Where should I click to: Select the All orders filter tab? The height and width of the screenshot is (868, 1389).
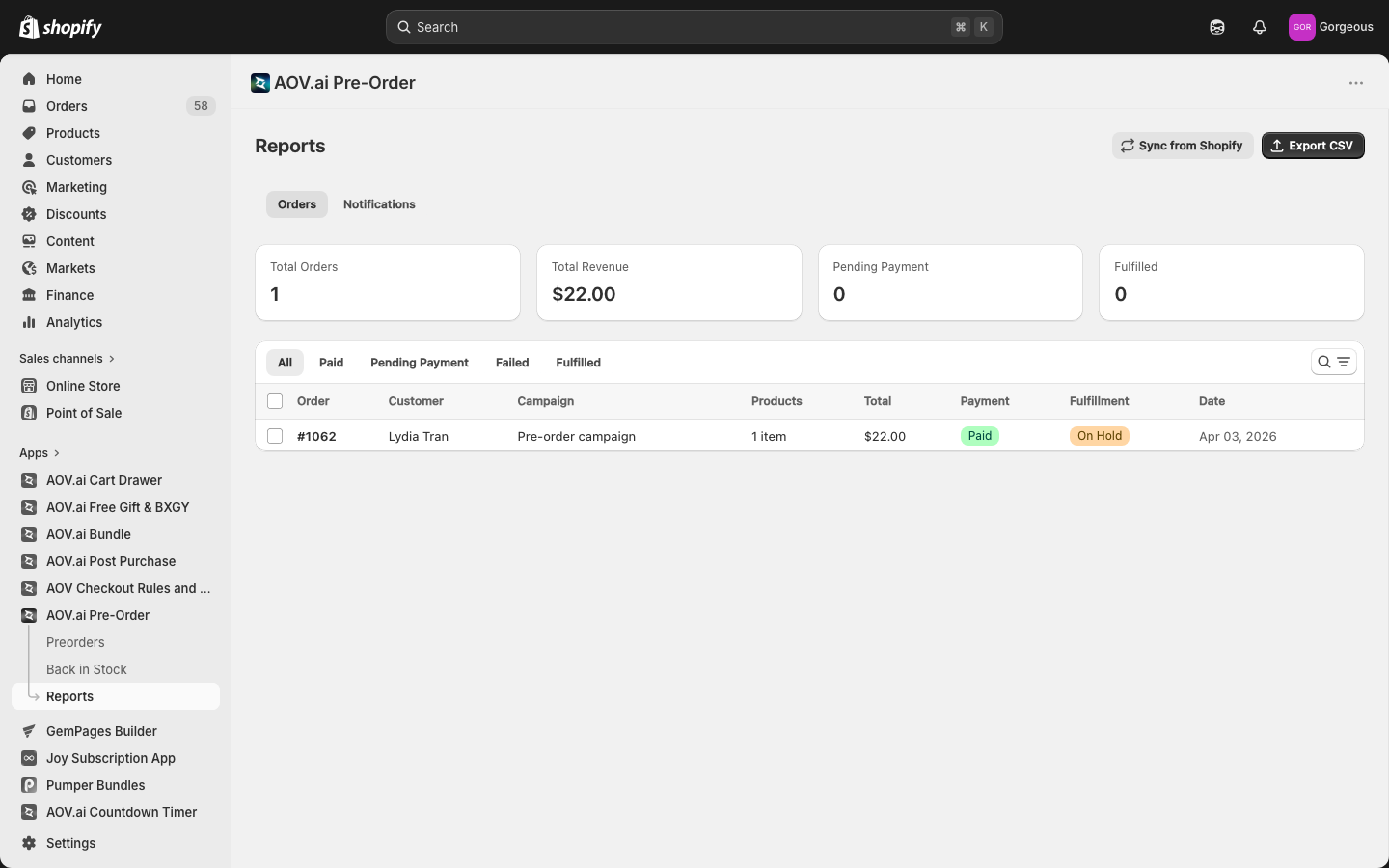pos(285,363)
